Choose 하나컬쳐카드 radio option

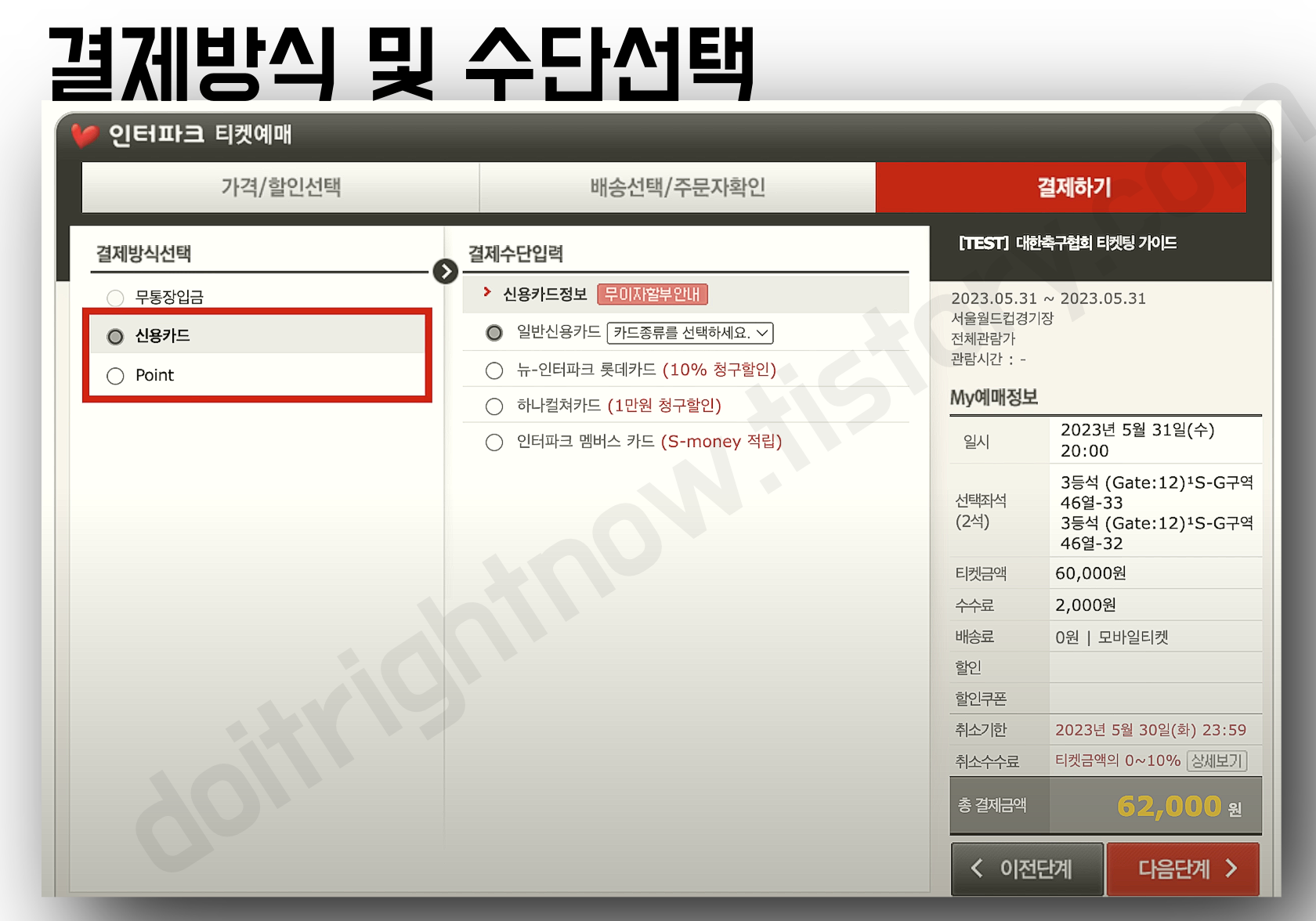(494, 406)
